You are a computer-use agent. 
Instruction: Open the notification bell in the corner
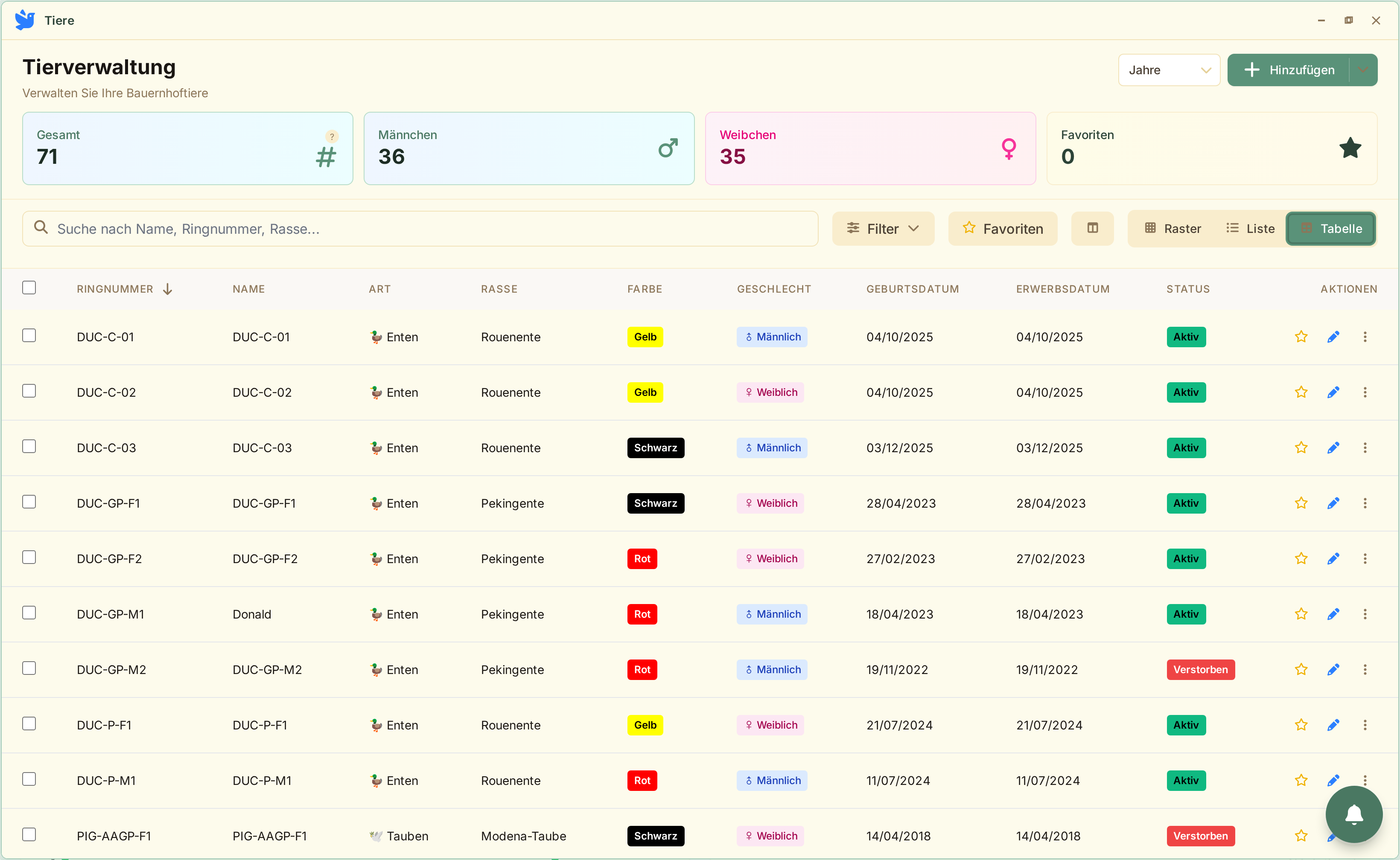pos(1353,815)
